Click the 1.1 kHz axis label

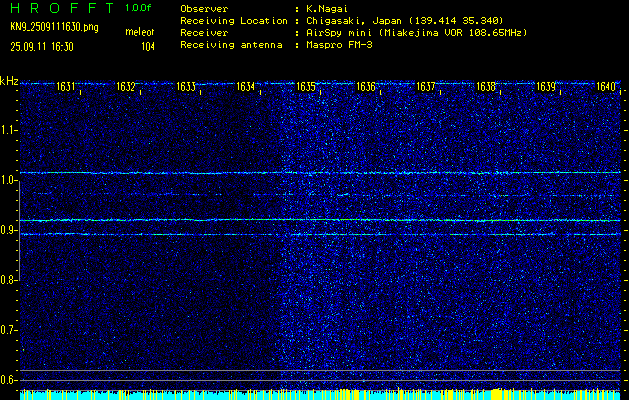(x=8, y=130)
